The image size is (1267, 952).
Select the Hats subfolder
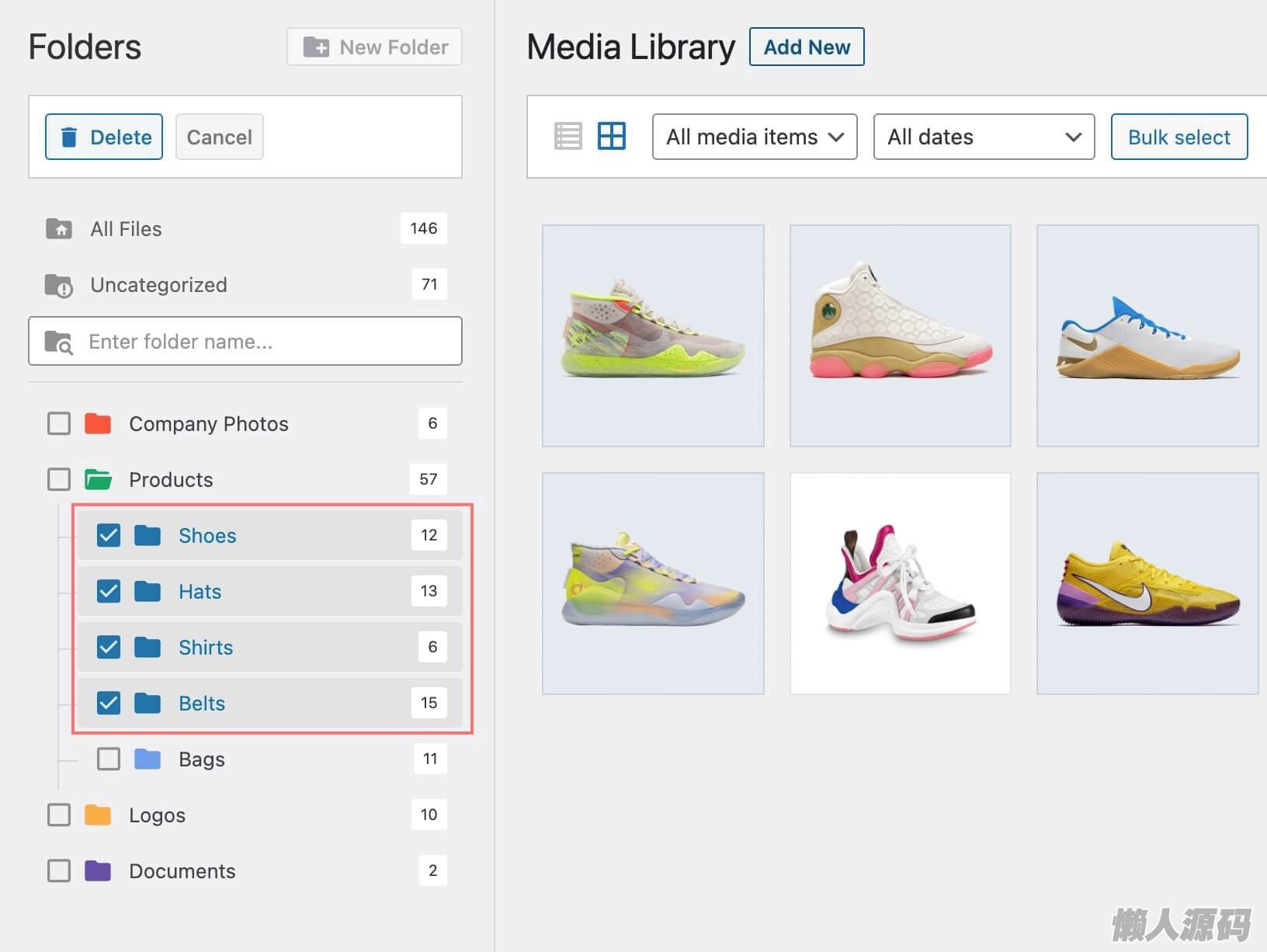pyautogui.click(x=200, y=592)
